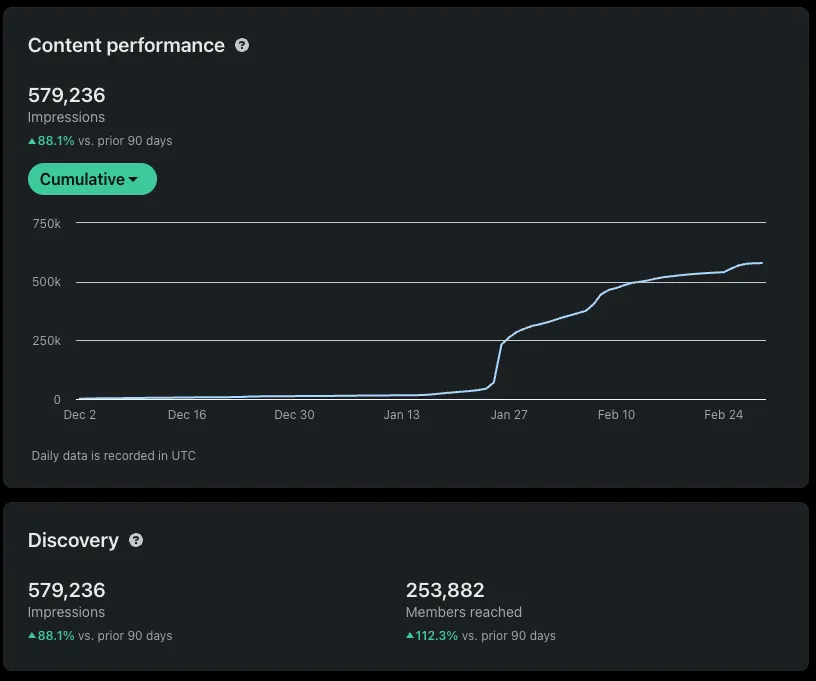816x681 pixels.
Task: Click the end point of the impressions line
Action: coord(762,263)
